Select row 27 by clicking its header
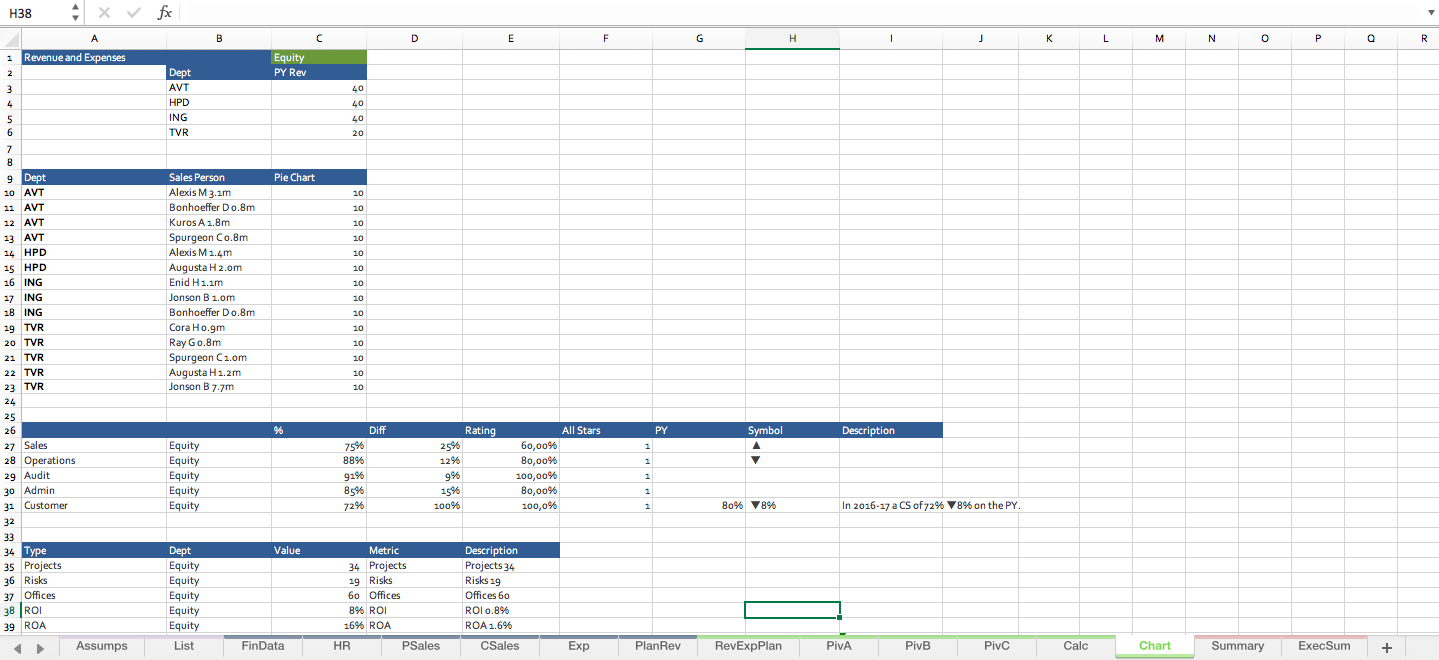The height and width of the screenshot is (660, 1439). [8, 445]
